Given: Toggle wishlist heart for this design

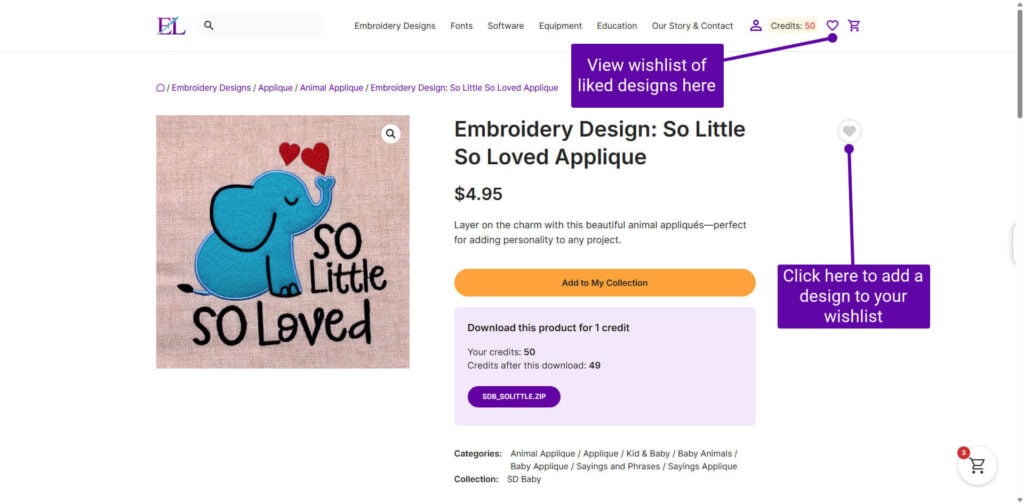Looking at the screenshot, I should [x=849, y=131].
